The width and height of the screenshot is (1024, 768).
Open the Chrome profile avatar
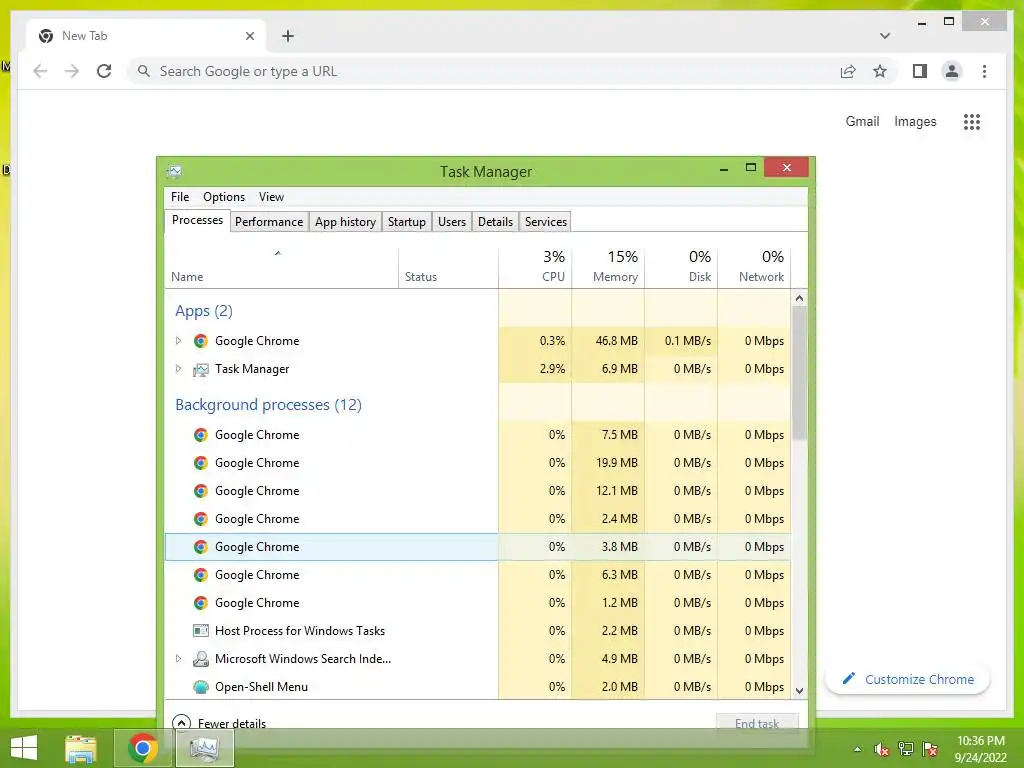tap(952, 71)
